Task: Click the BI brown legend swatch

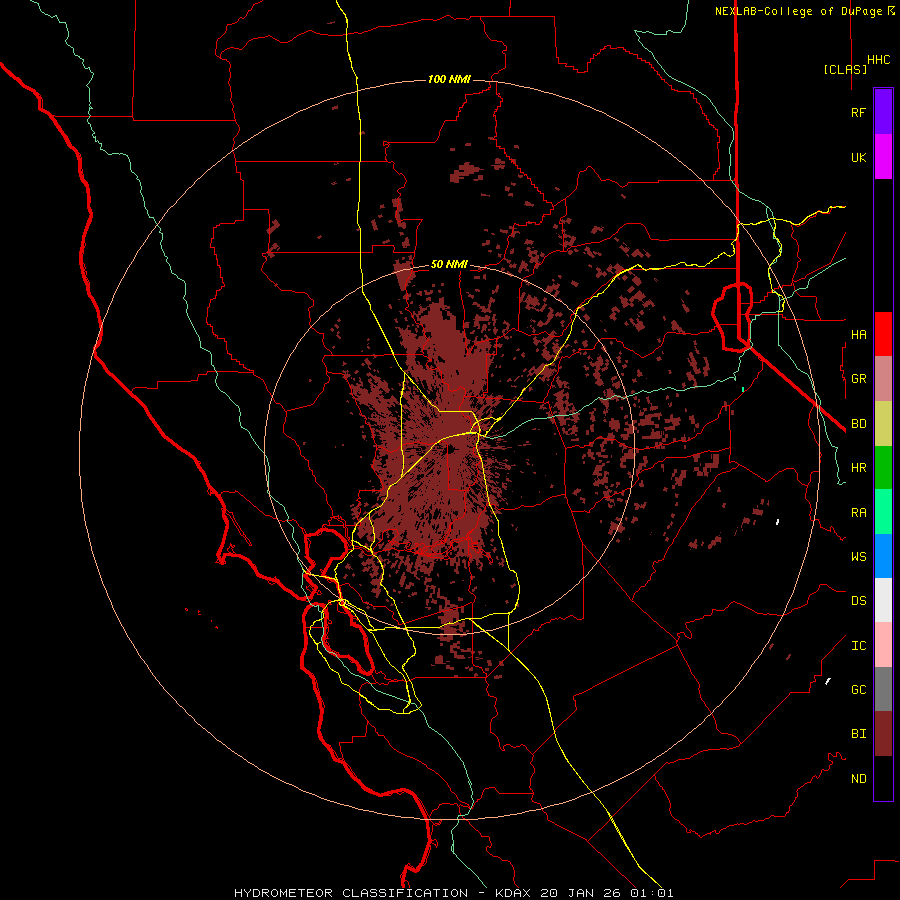Action: coord(883,734)
